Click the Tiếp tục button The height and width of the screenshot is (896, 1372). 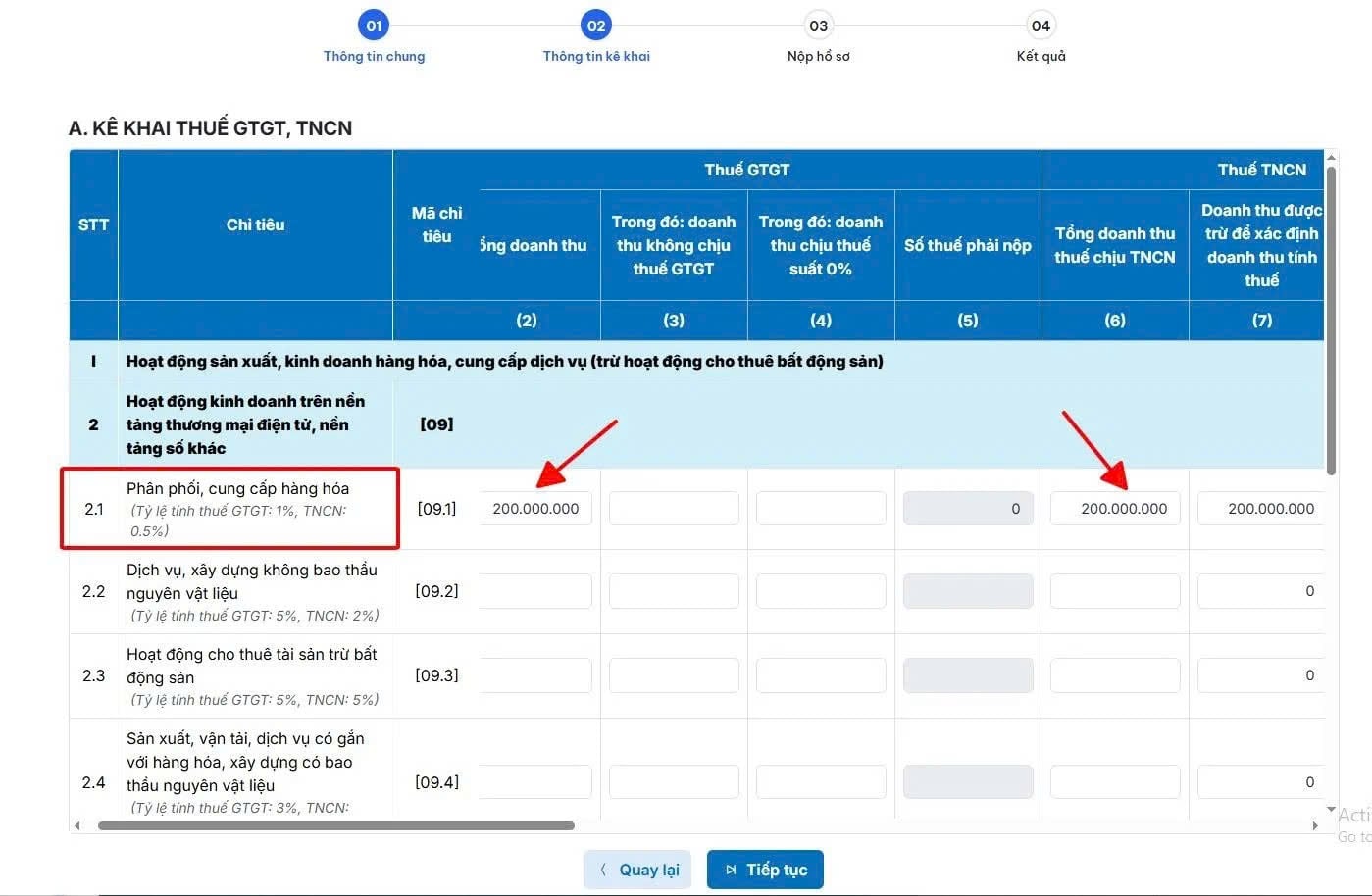765,870
